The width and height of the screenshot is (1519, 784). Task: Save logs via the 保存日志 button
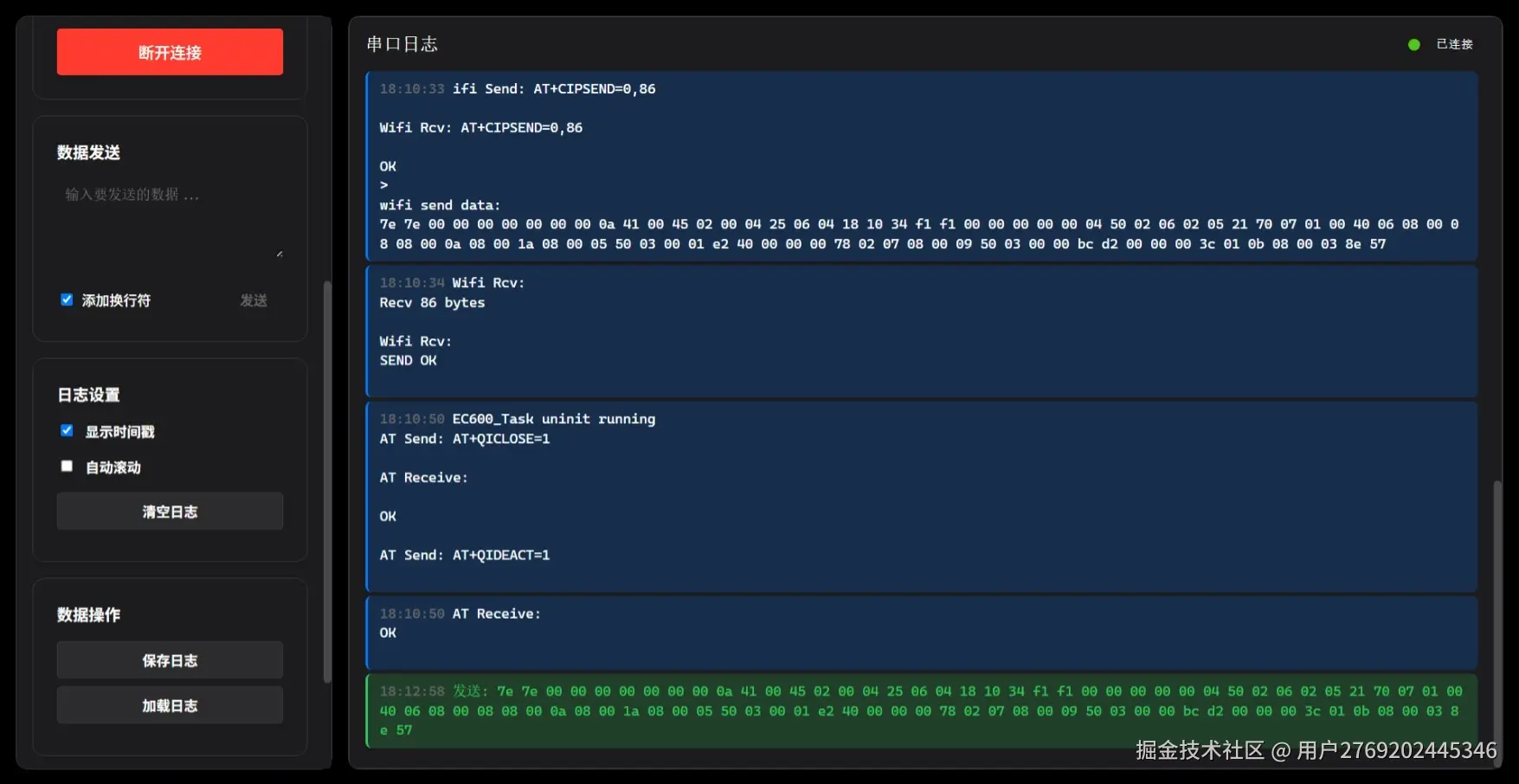click(x=170, y=660)
